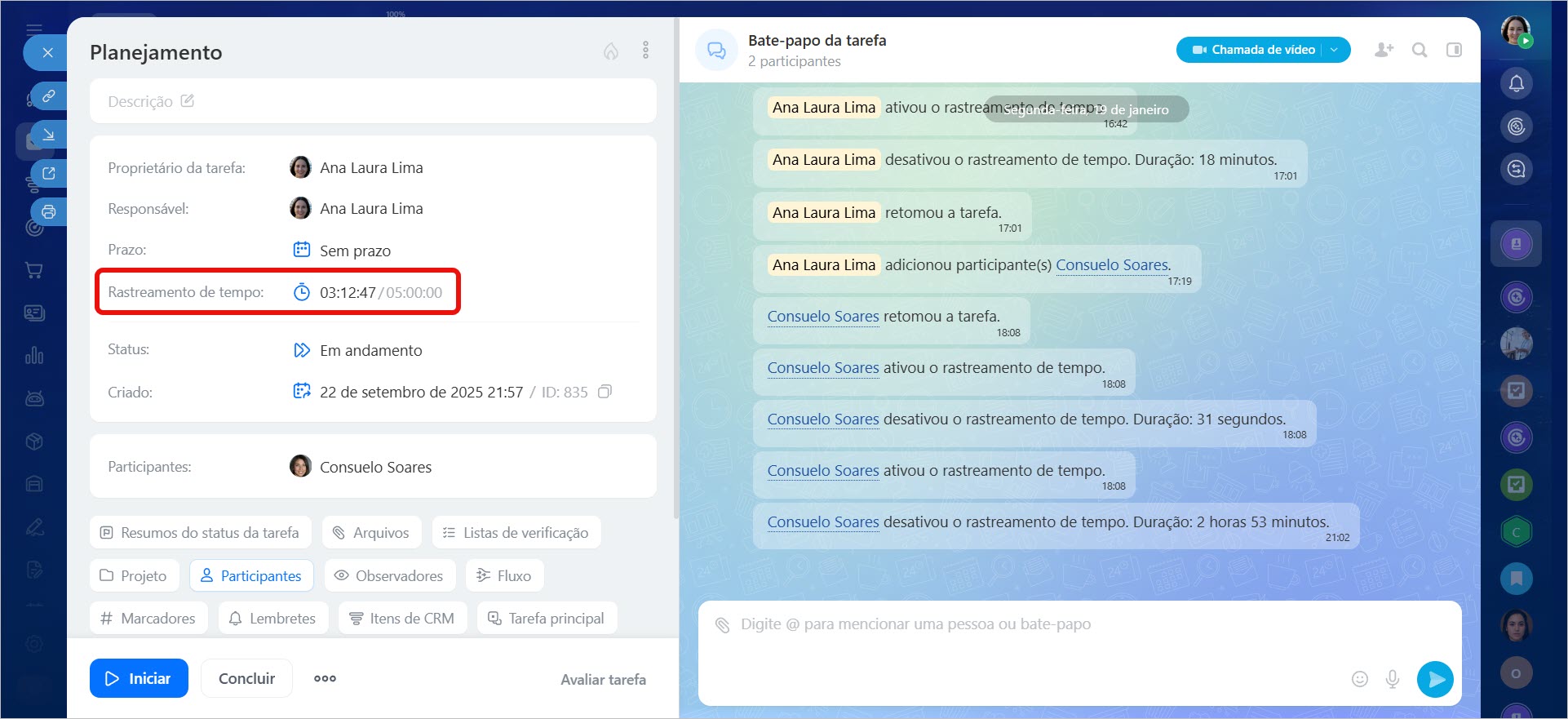Screen dimensions: 1568x719
Task: Search within the task chat
Action: (x=1420, y=50)
